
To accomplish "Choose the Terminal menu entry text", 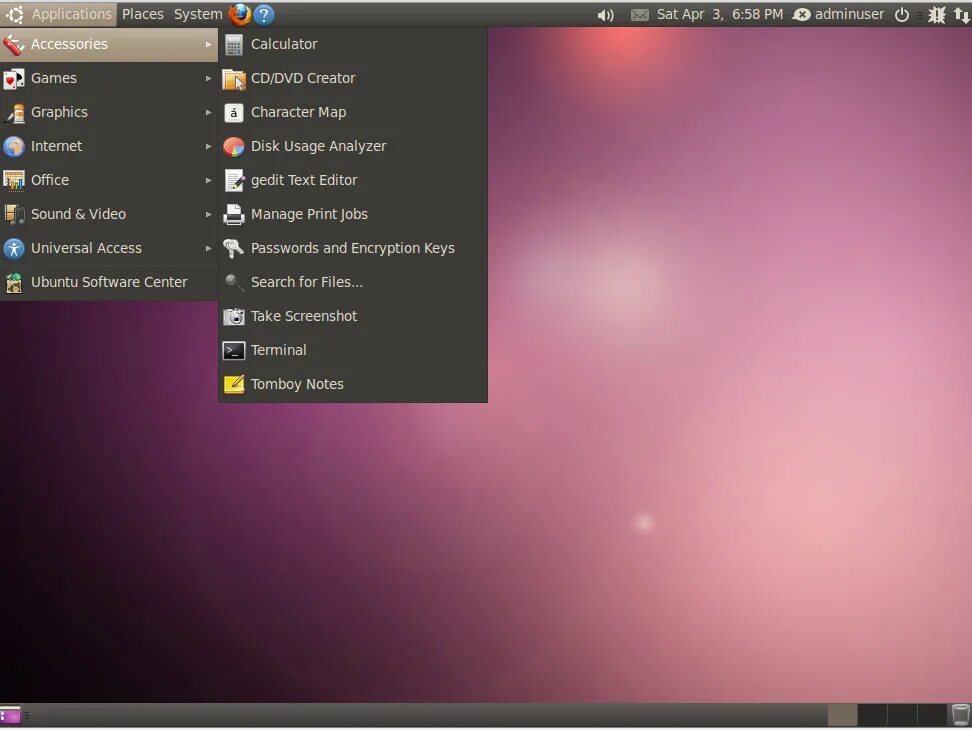I will [x=278, y=351].
